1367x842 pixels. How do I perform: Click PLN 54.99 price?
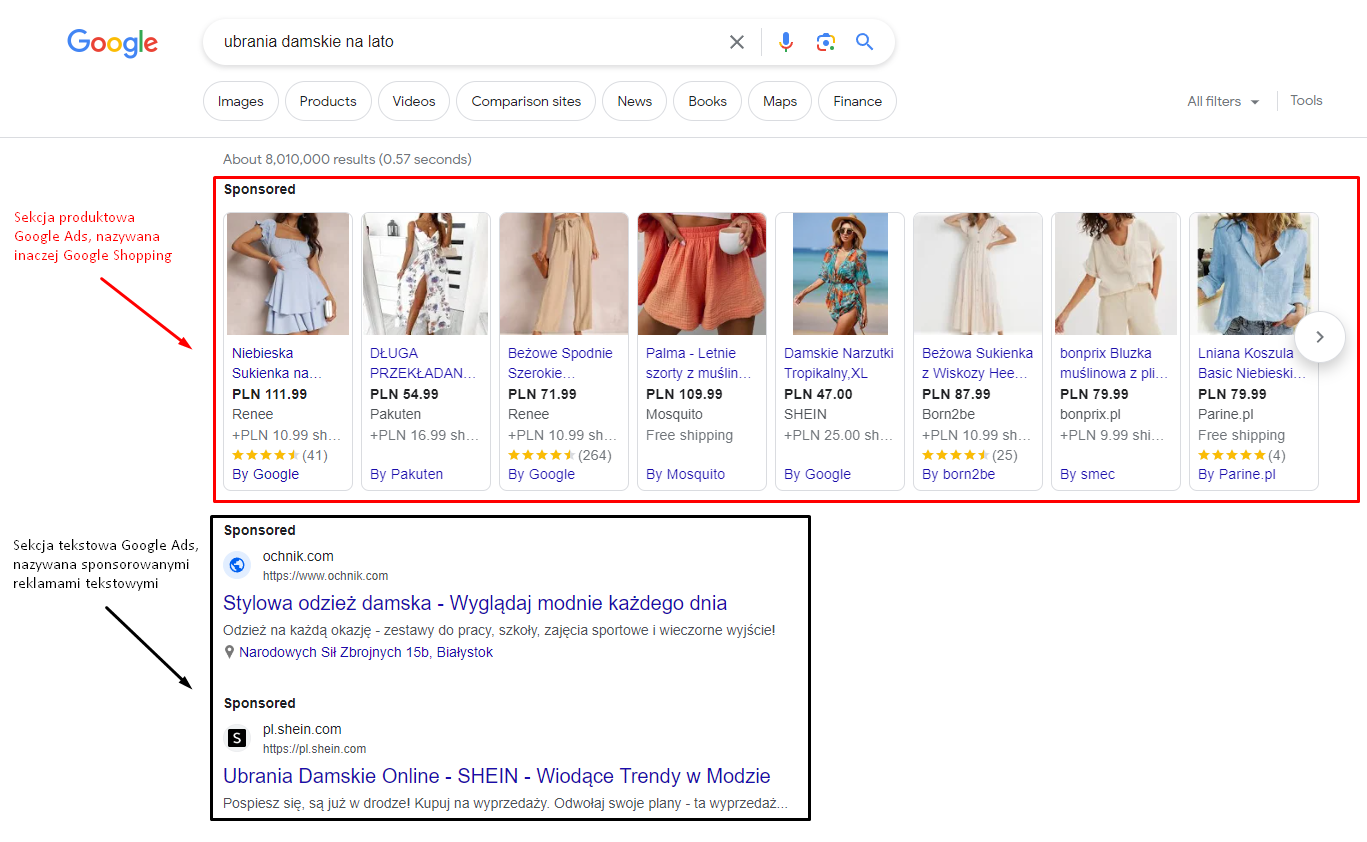click(x=404, y=394)
